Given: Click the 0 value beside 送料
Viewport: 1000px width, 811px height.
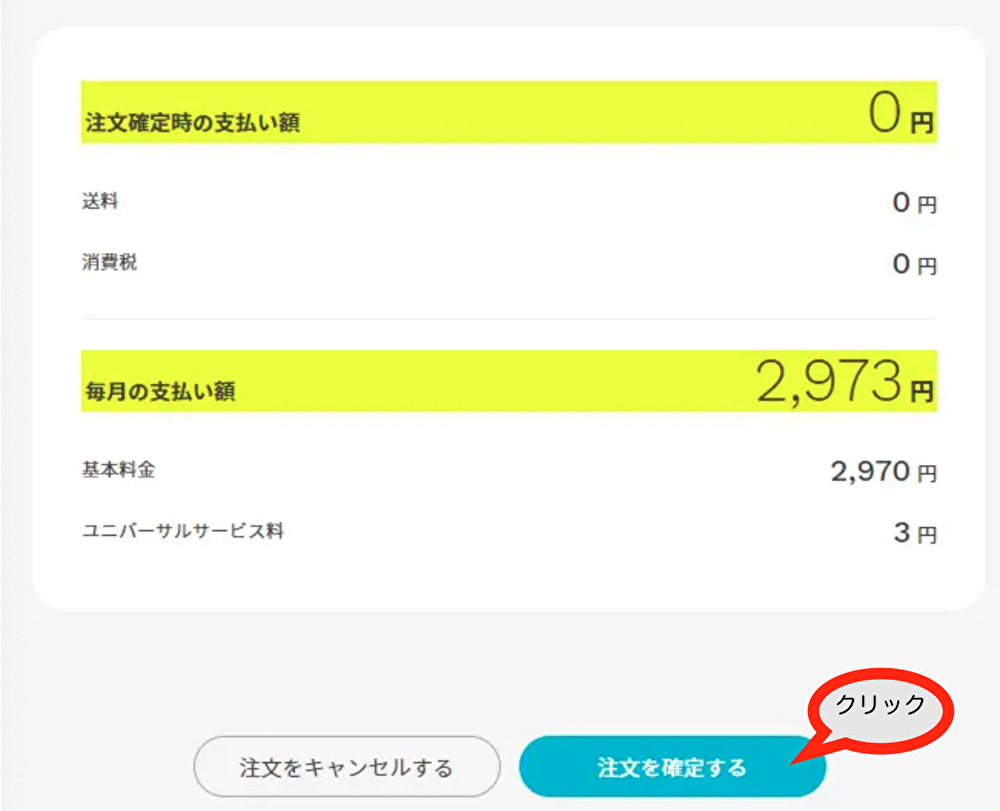Looking at the screenshot, I should tap(902, 203).
